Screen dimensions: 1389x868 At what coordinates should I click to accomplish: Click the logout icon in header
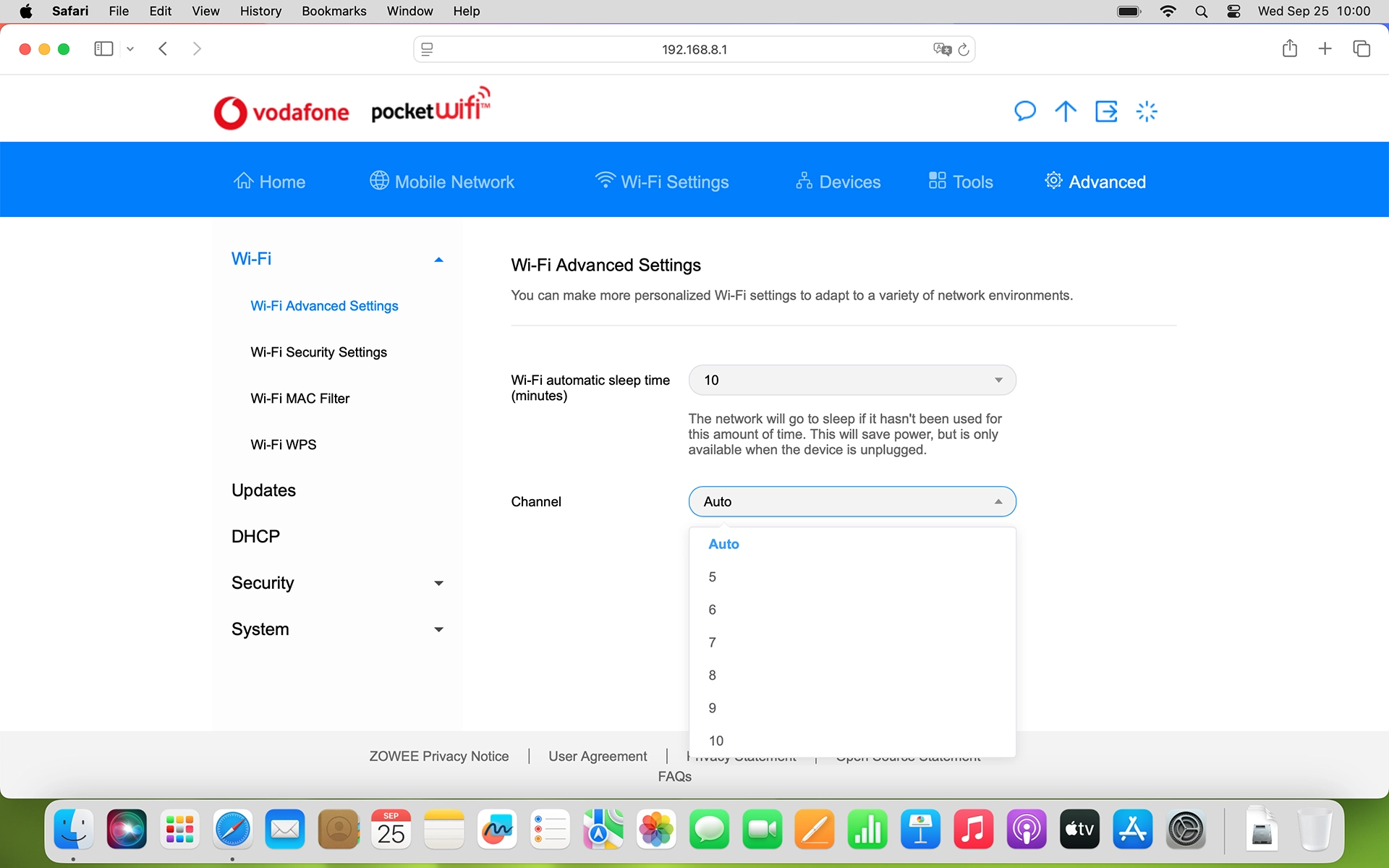[1106, 111]
